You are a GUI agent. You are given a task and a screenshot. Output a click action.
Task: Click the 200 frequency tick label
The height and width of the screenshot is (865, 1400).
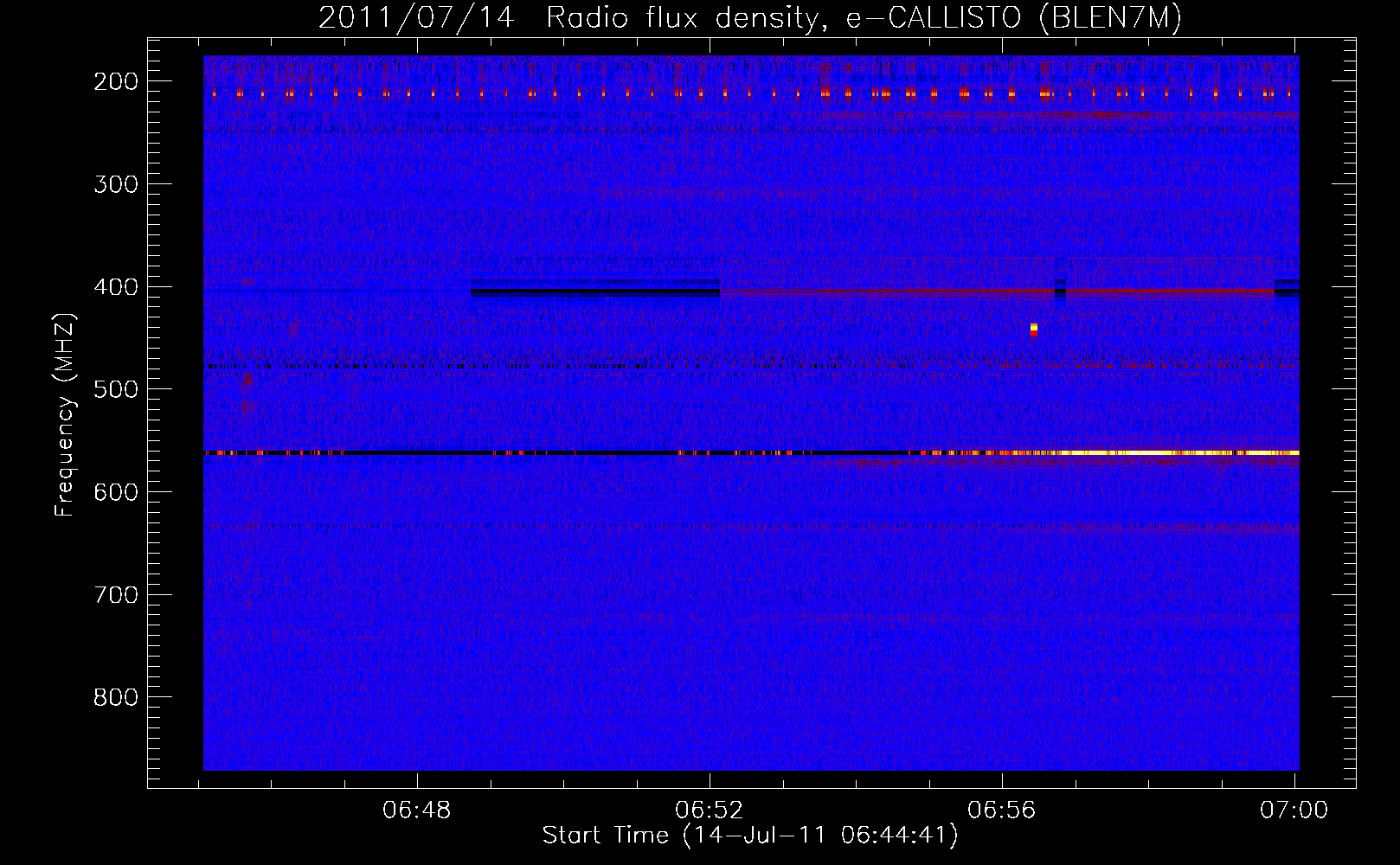115,81
